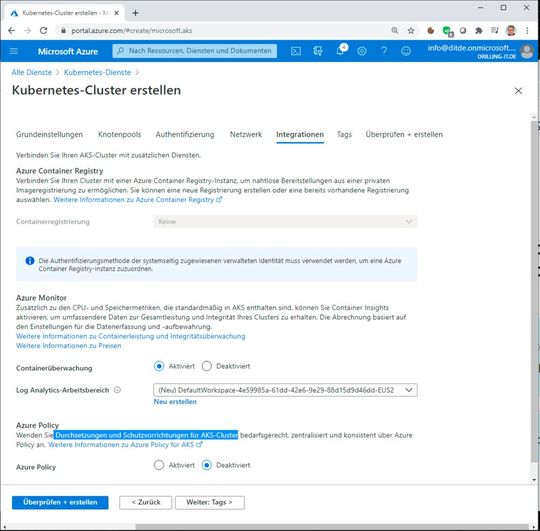Click the blue Überprüfen + erstellen button
This screenshot has width=540, height=531.
pyautogui.click(x=60, y=502)
